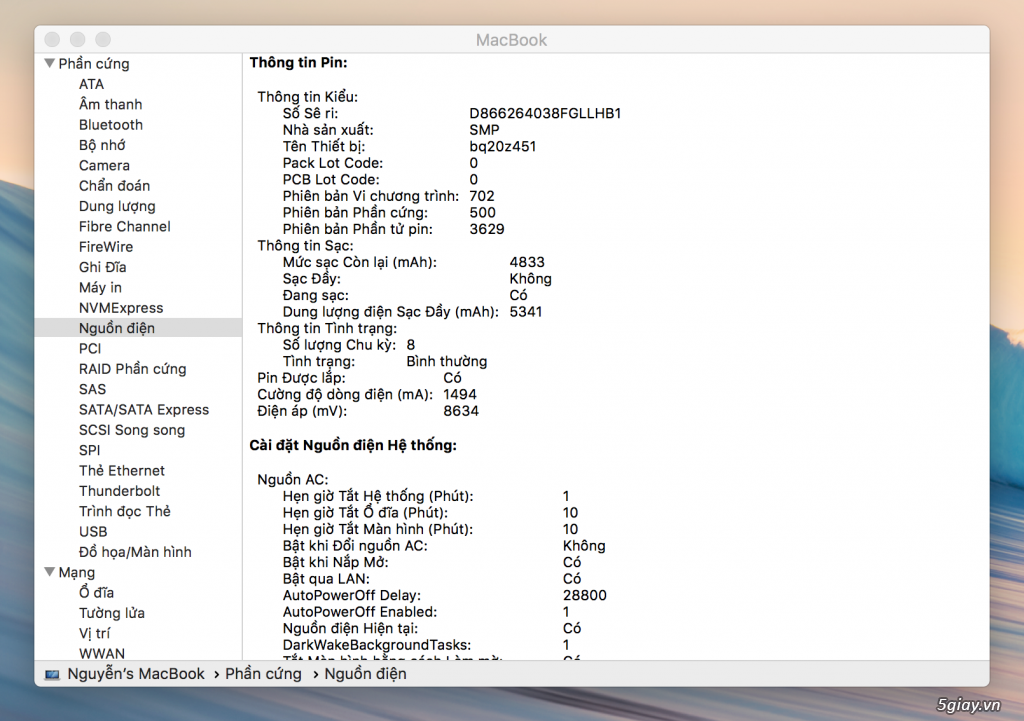Collapse the Phần cứng tree section
This screenshot has width=1024, height=721.
(x=50, y=63)
